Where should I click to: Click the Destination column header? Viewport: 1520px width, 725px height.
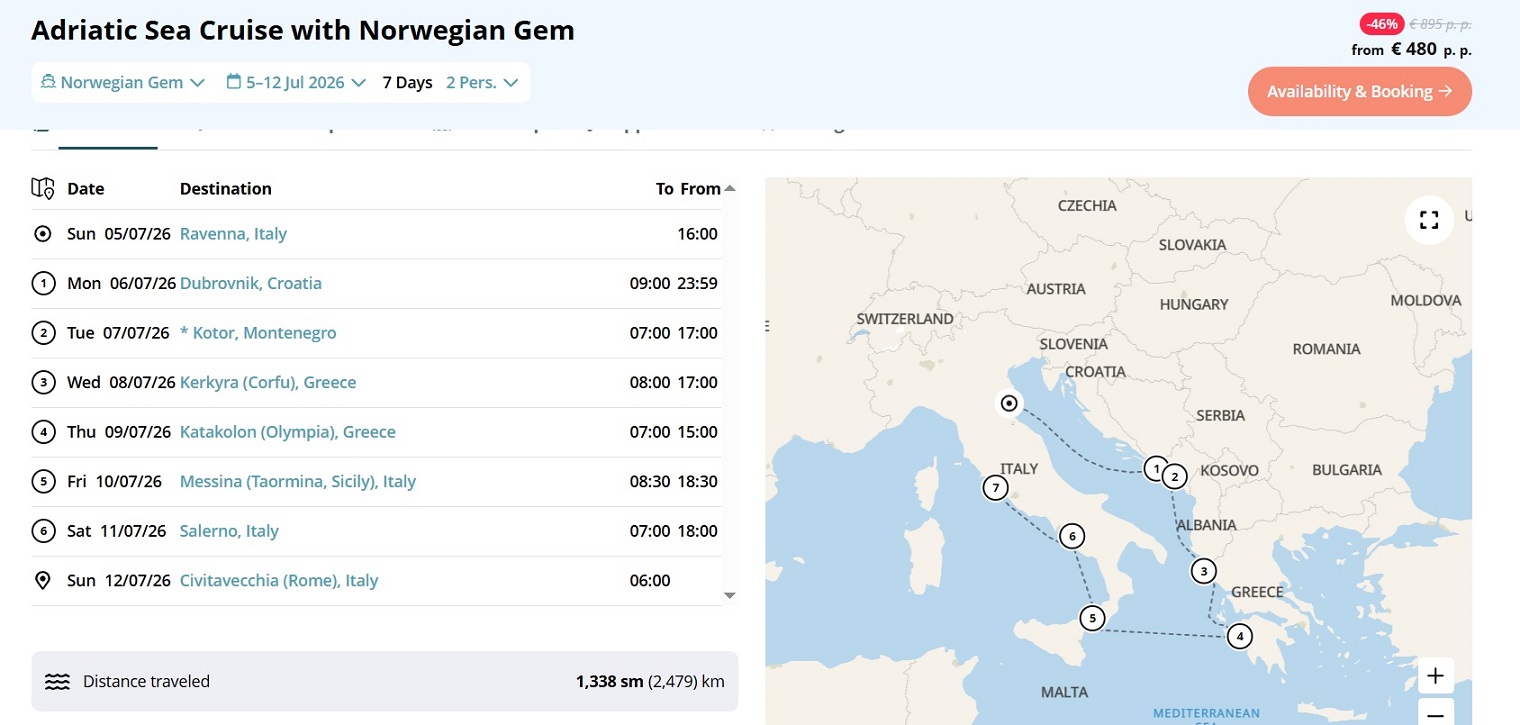(x=226, y=188)
